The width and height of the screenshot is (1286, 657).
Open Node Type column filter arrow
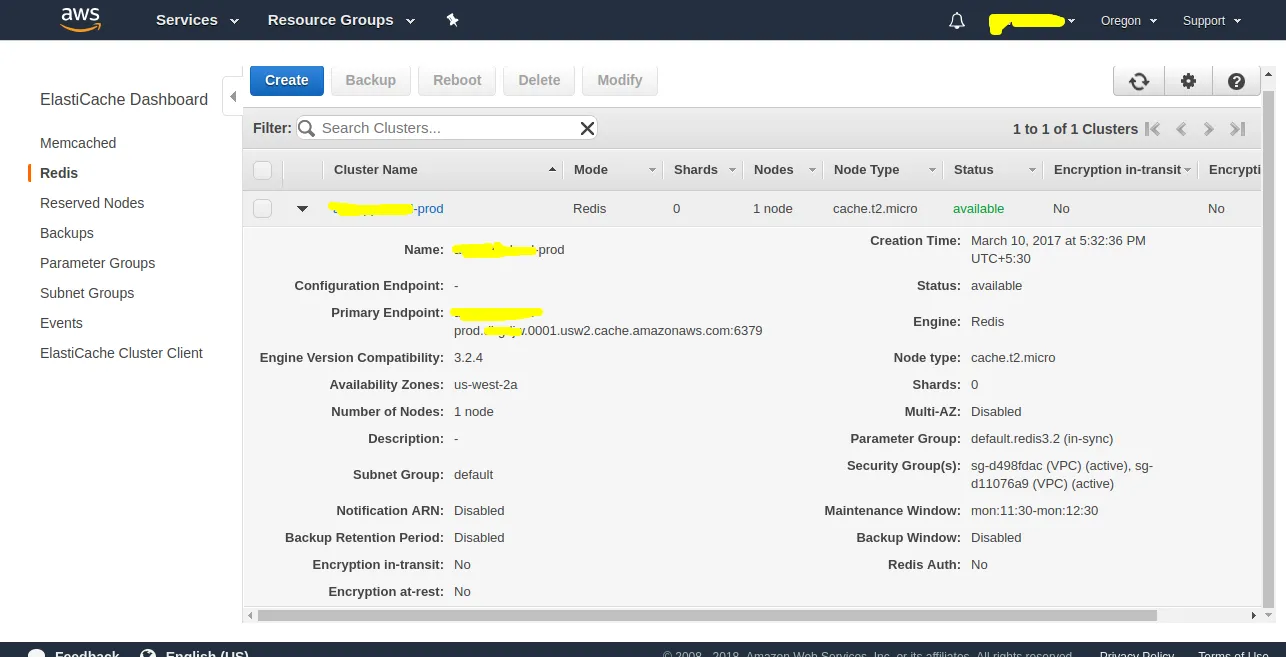(932, 171)
